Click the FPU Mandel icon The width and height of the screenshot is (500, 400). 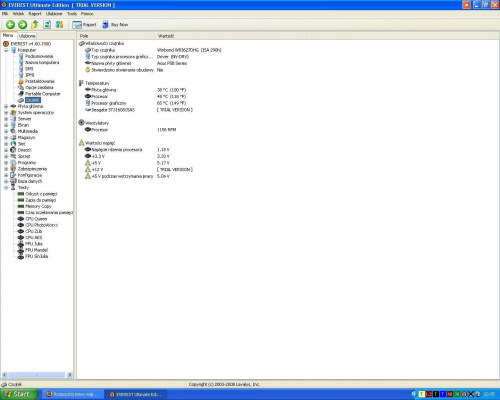click(x=21, y=250)
